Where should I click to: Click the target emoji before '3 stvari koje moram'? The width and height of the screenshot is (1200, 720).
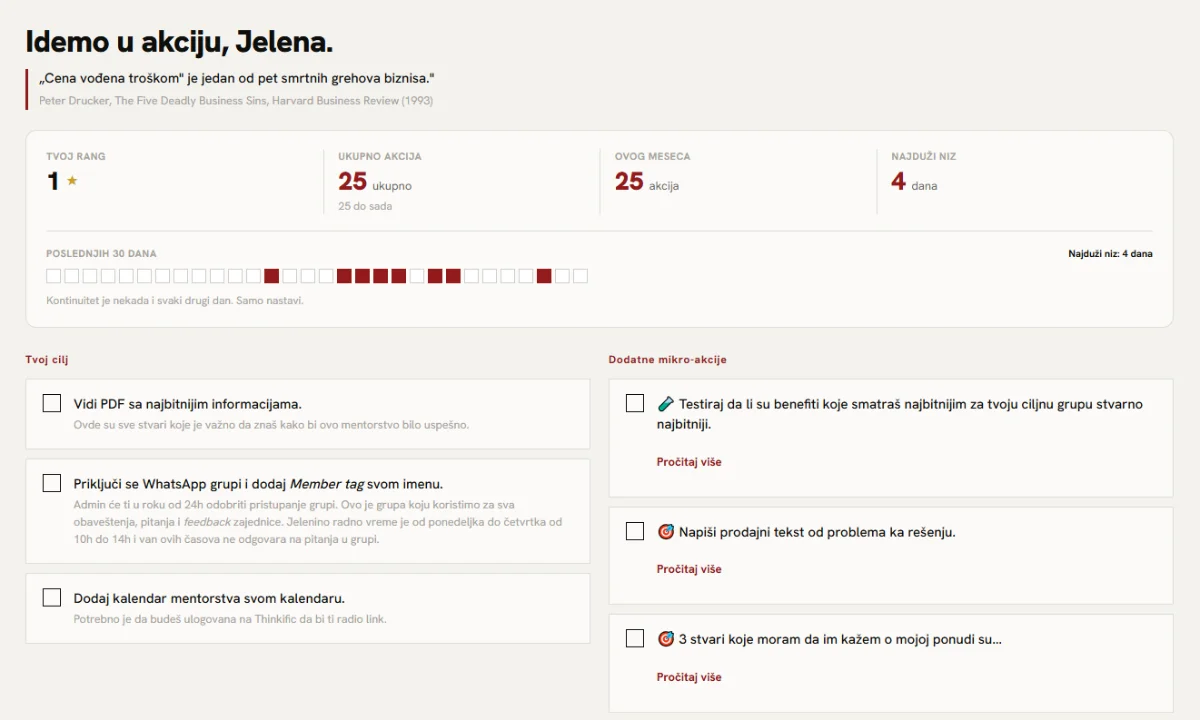click(666, 639)
